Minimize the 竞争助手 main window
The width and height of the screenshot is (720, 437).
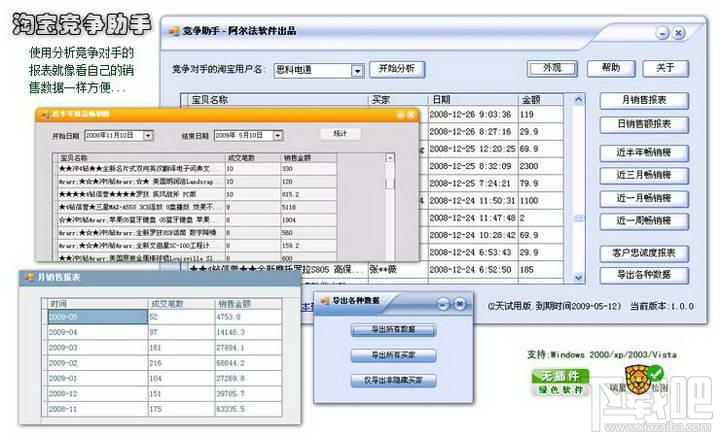tap(662, 33)
